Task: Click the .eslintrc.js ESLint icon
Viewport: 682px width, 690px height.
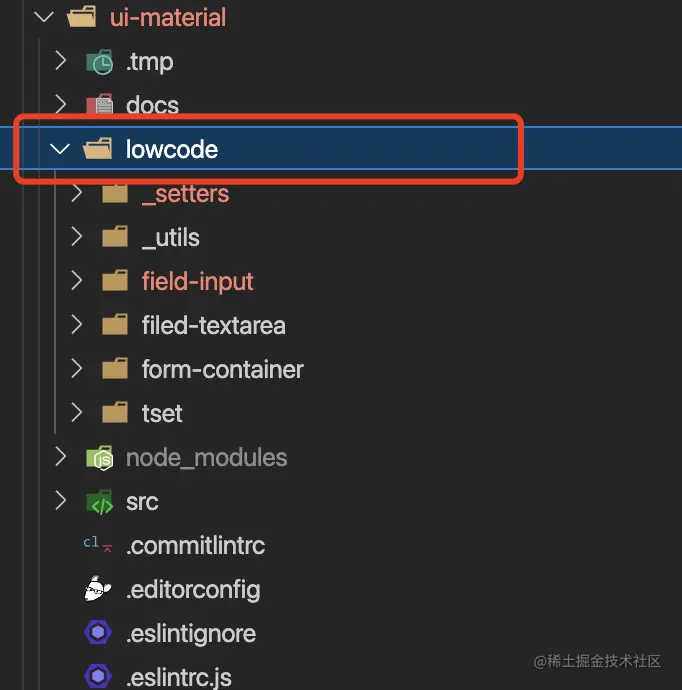Action: point(98,677)
